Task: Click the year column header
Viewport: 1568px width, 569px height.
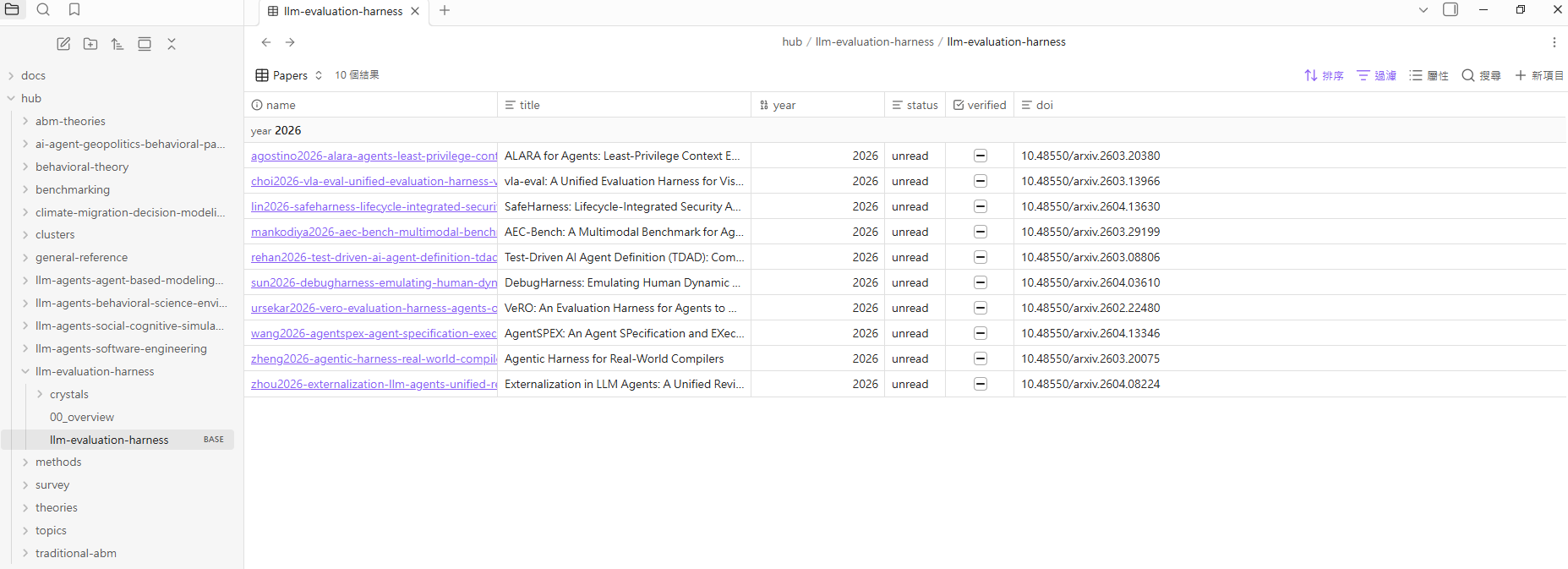Action: click(x=817, y=105)
